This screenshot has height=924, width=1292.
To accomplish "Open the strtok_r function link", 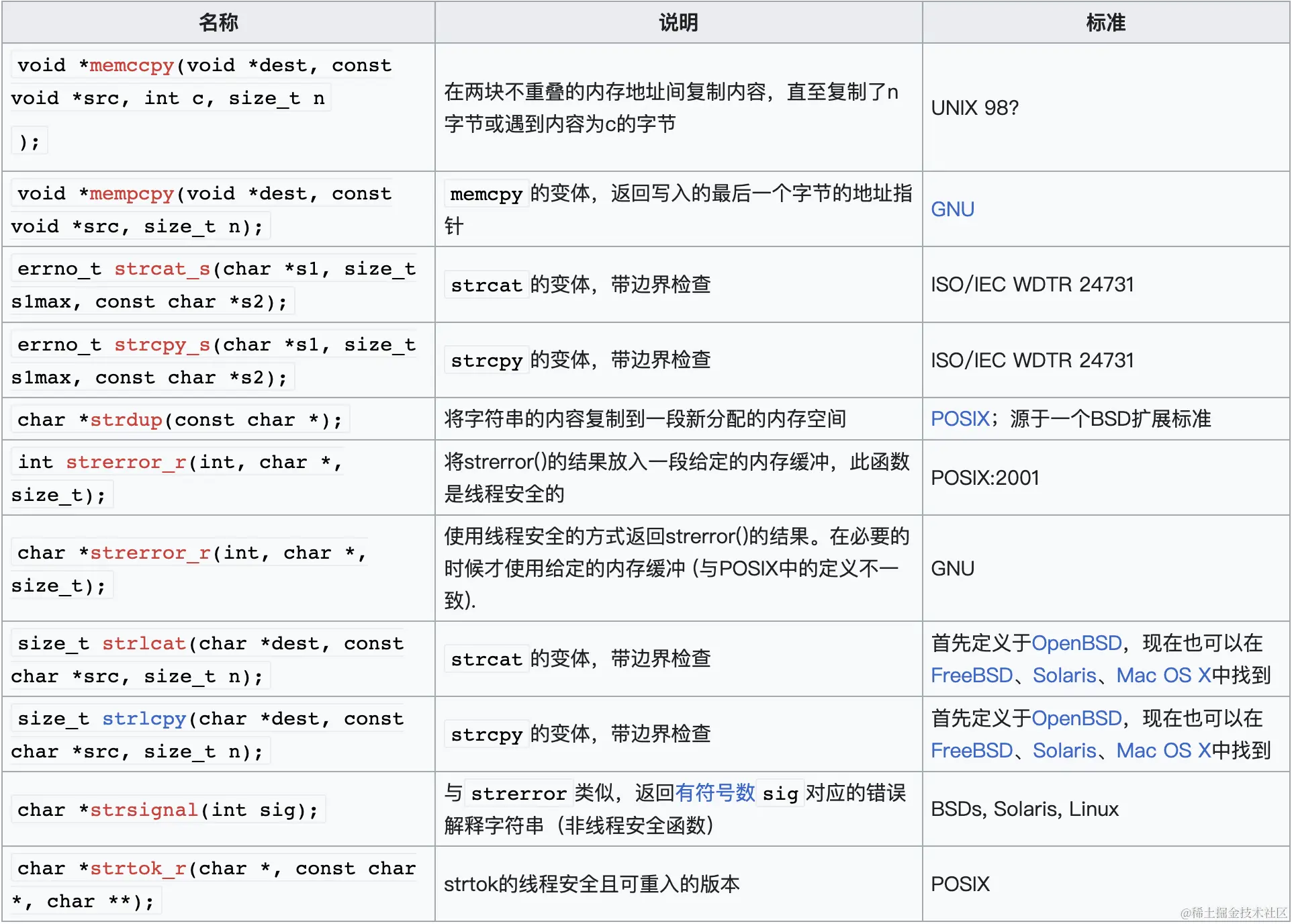I will click(138, 869).
